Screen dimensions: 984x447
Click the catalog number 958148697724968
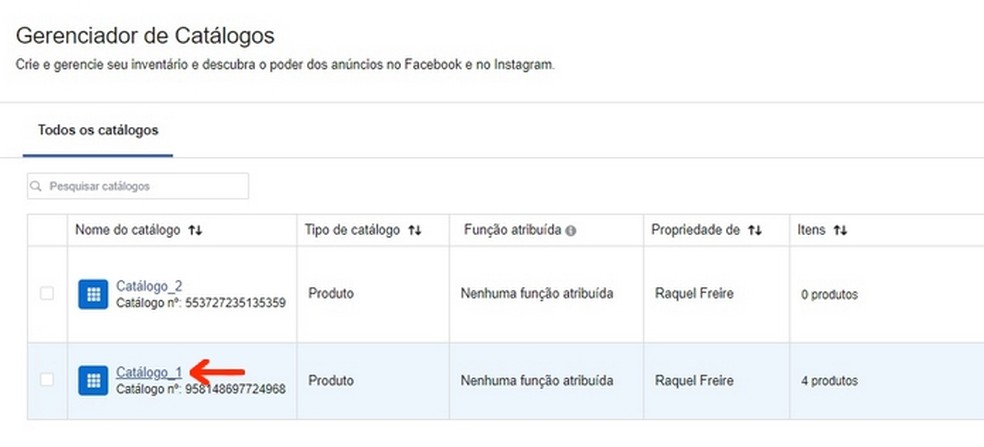[232, 388]
